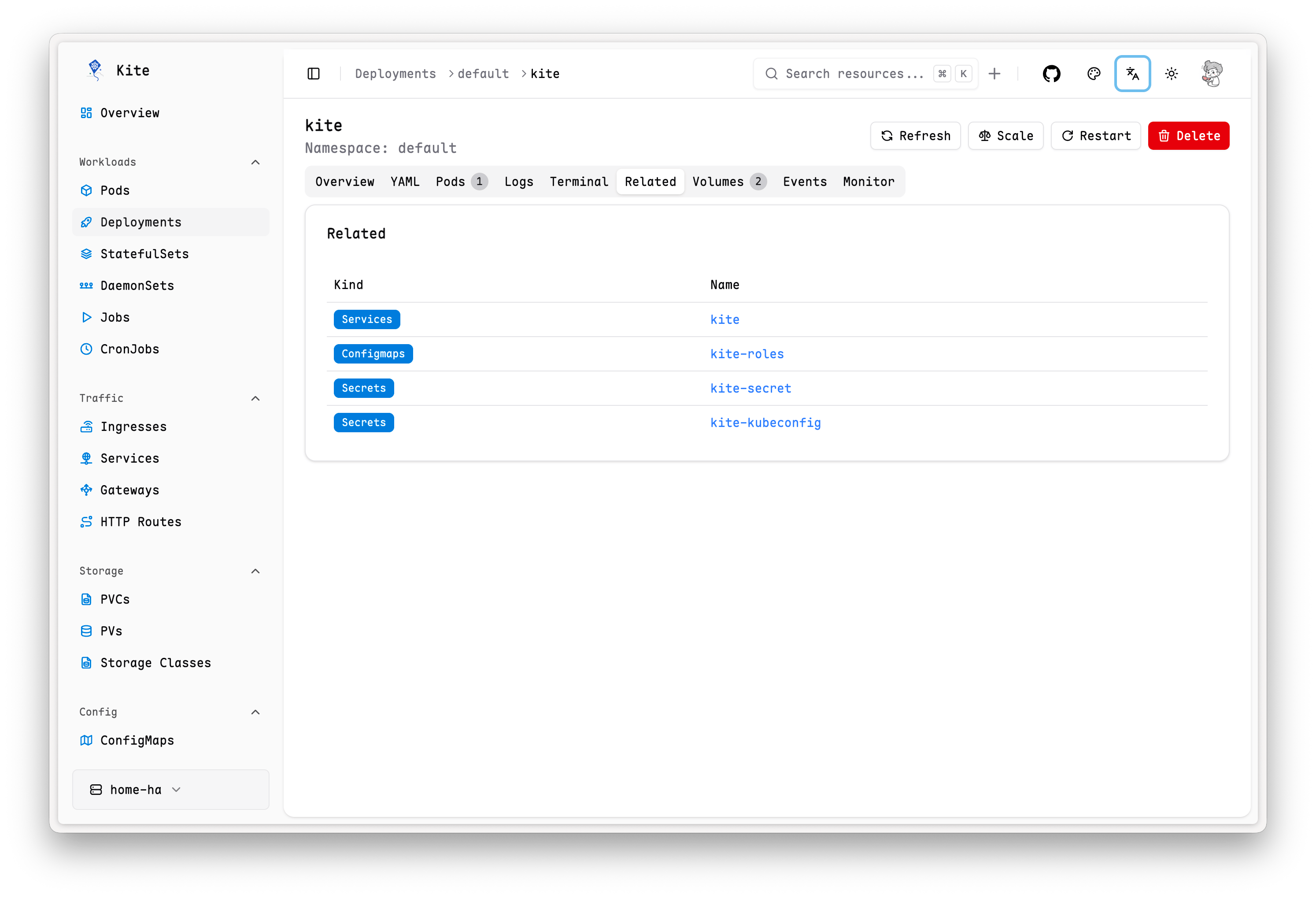Click the Kite logo icon
The image size is (1316, 898).
click(x=95, y=70)
